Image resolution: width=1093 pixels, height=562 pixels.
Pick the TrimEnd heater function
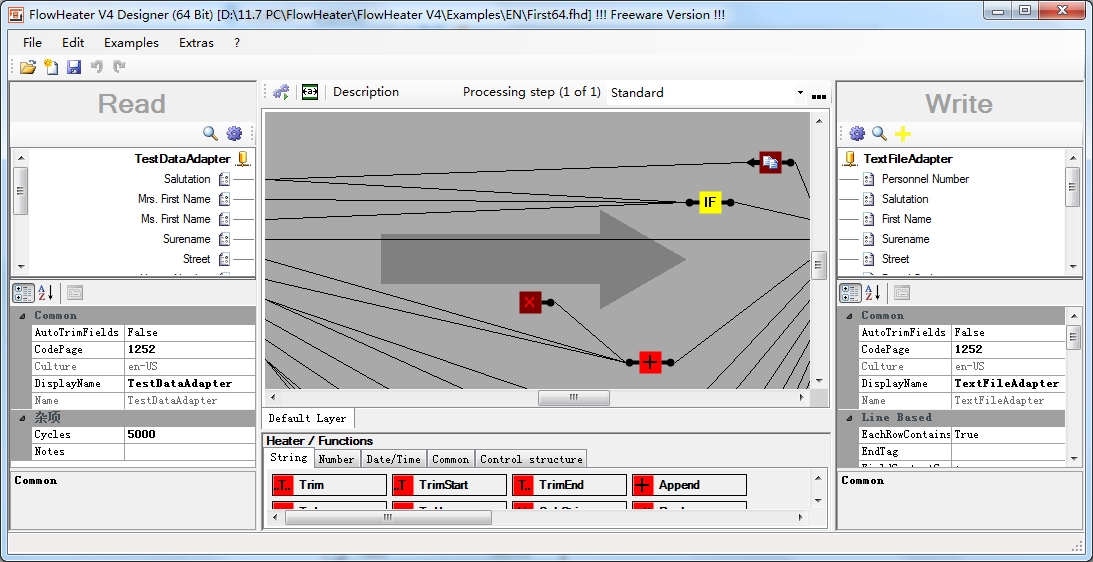[569, 485]
